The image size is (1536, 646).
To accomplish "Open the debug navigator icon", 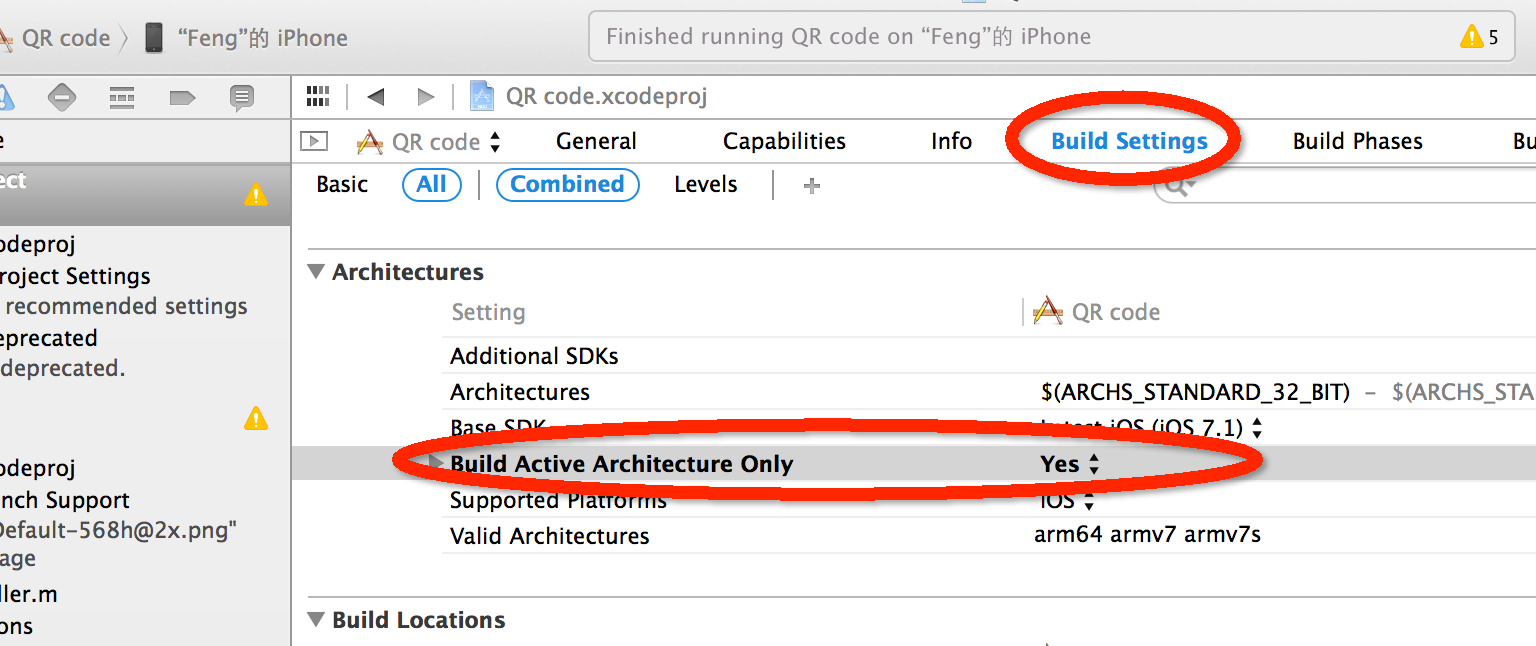I will 122,97.
